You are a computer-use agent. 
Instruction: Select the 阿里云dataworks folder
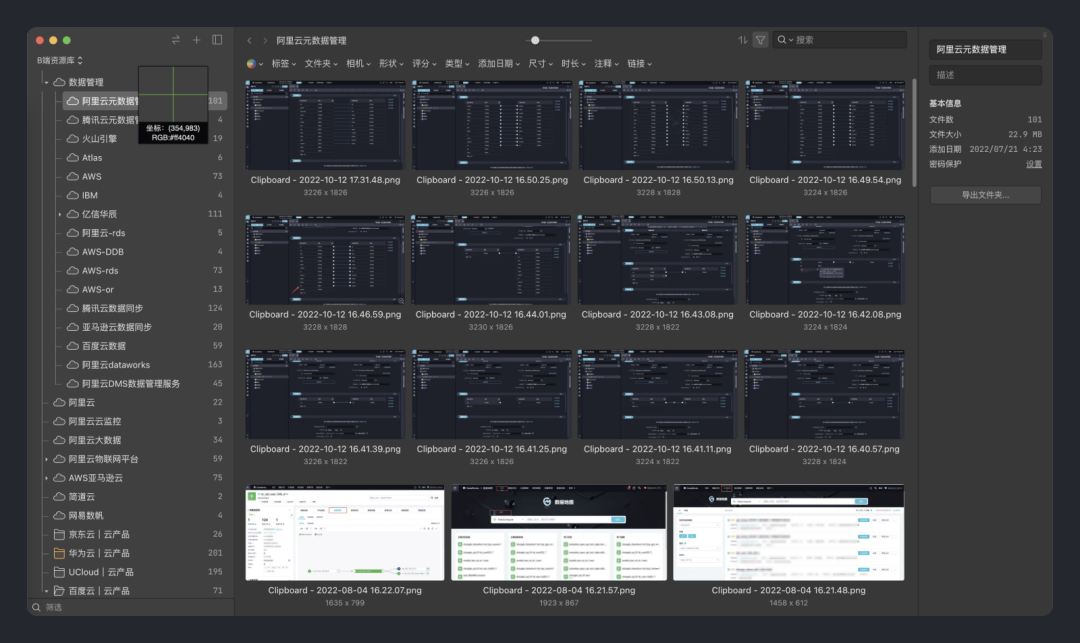point(143,365)
